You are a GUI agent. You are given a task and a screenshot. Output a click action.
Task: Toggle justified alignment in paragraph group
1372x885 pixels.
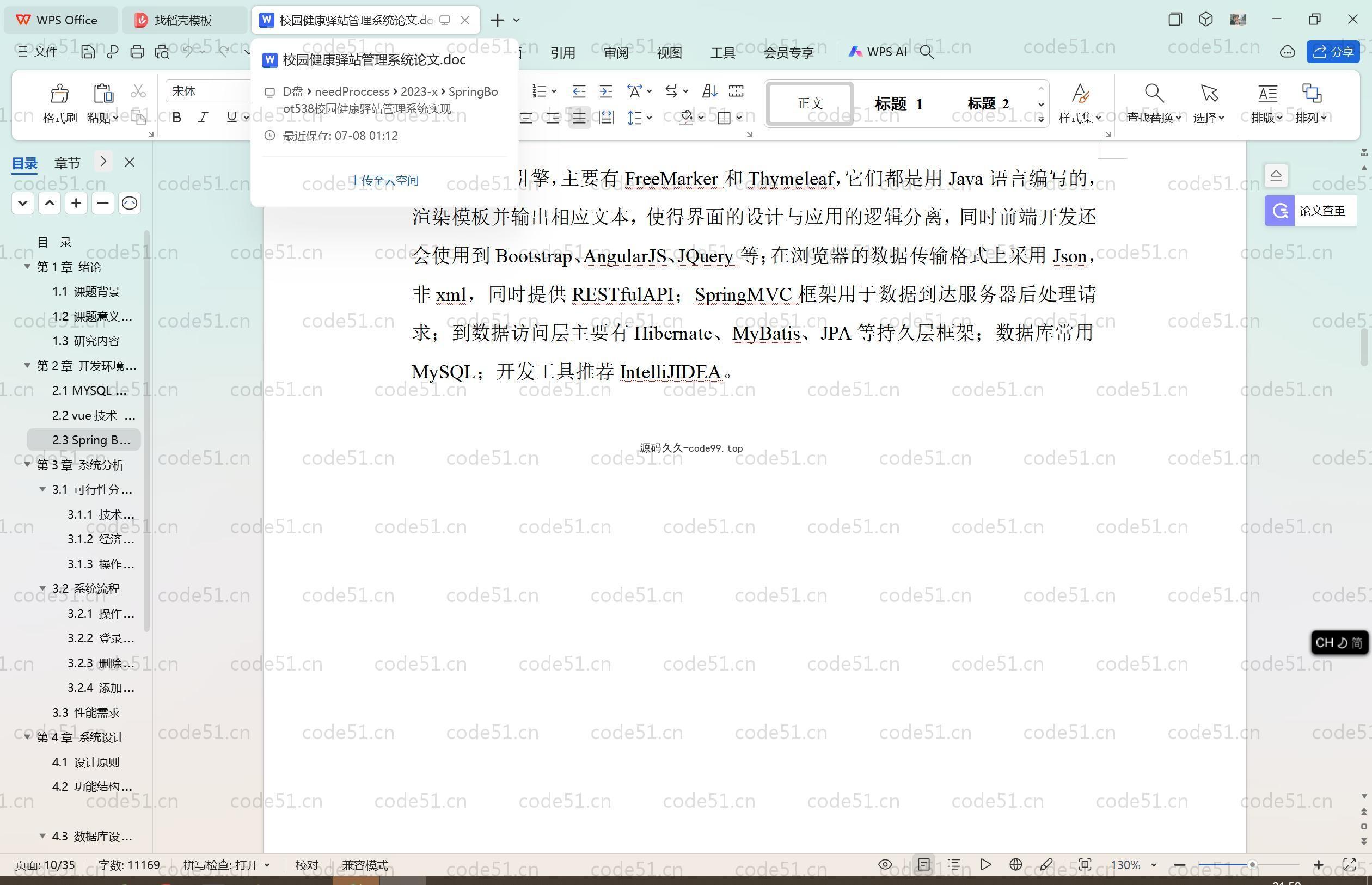[x=579, y=118]
